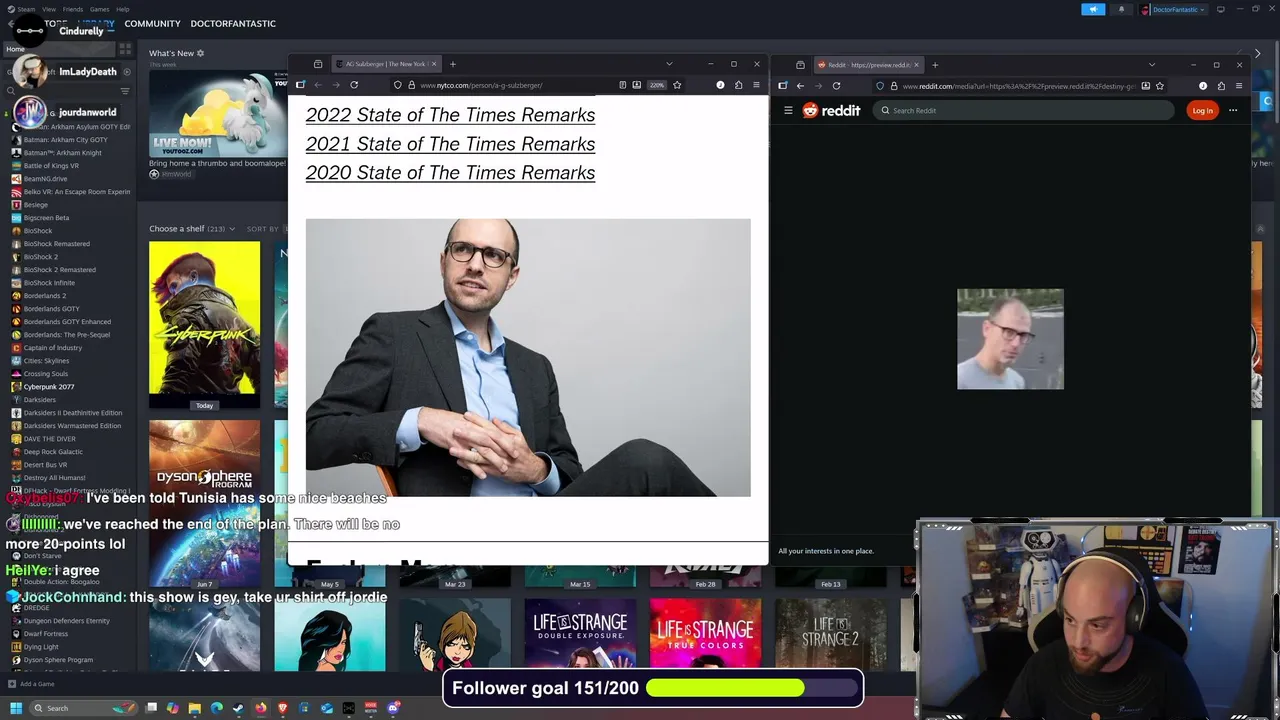Select Dyson Sphere Program in library list
Viewport: 1280px width, 720px height.
[x=58, y=660]
